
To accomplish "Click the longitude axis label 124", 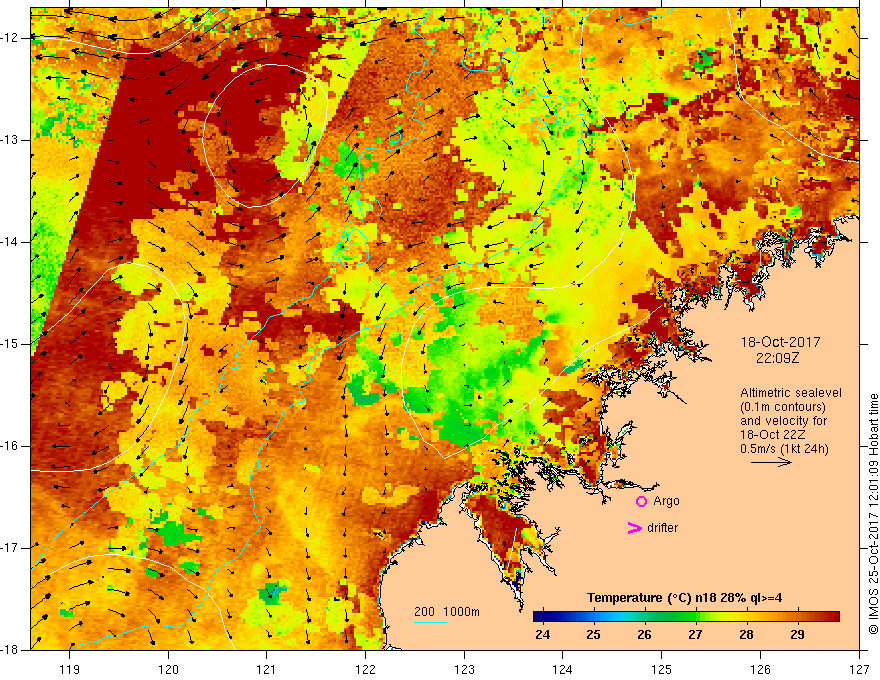I will (563, 669).
